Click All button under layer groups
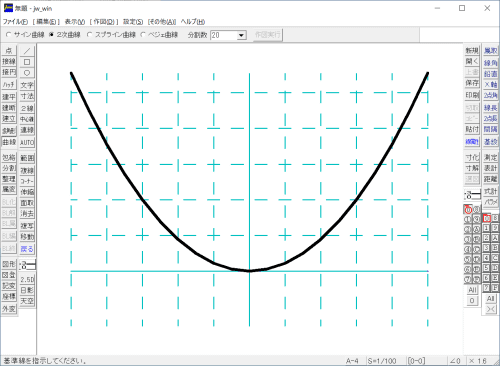Viewport: 500px width, 366px height. tap(491, 298)
